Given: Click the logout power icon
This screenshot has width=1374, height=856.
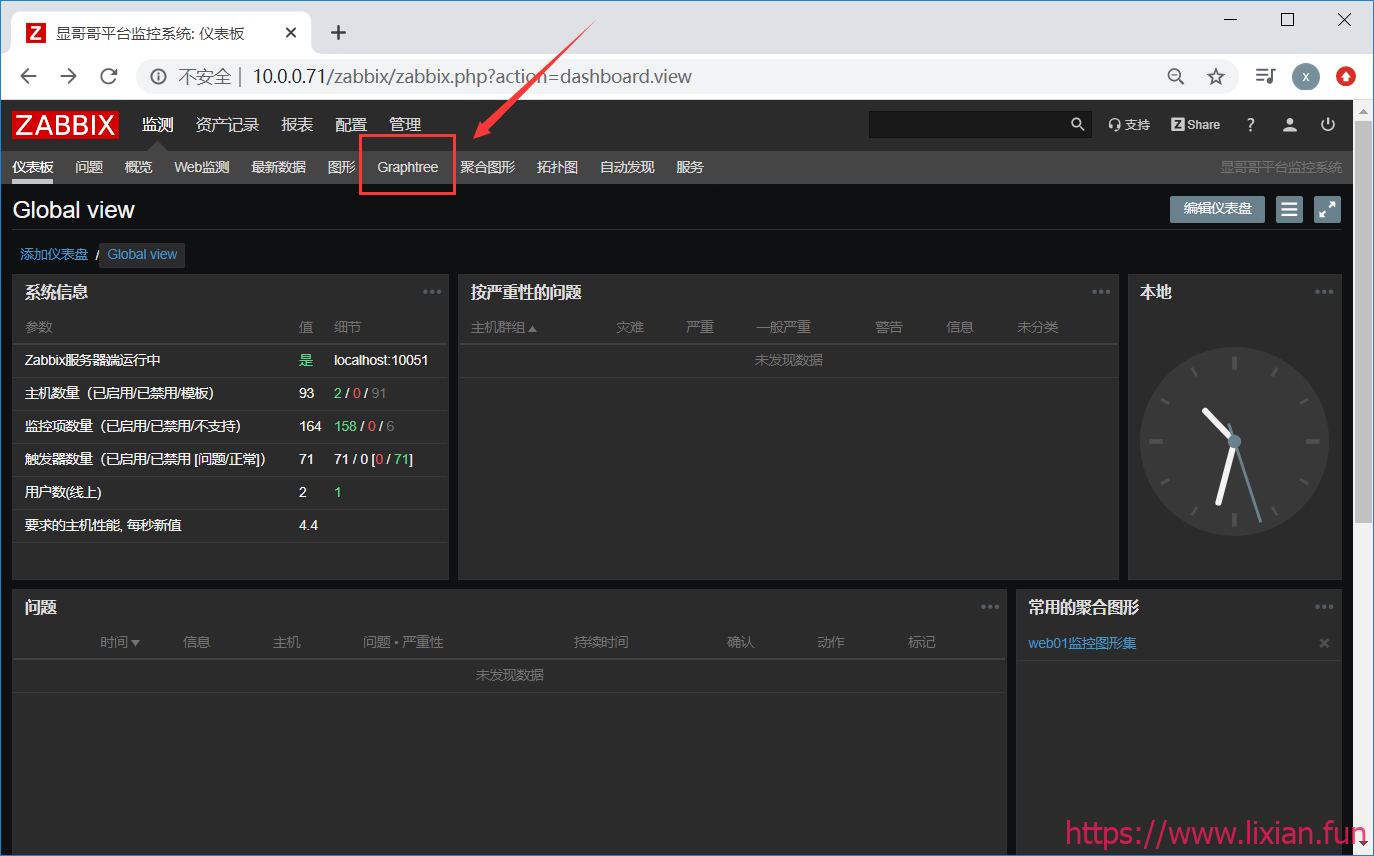Looking at the screenshot, I should pos(1328,125).
